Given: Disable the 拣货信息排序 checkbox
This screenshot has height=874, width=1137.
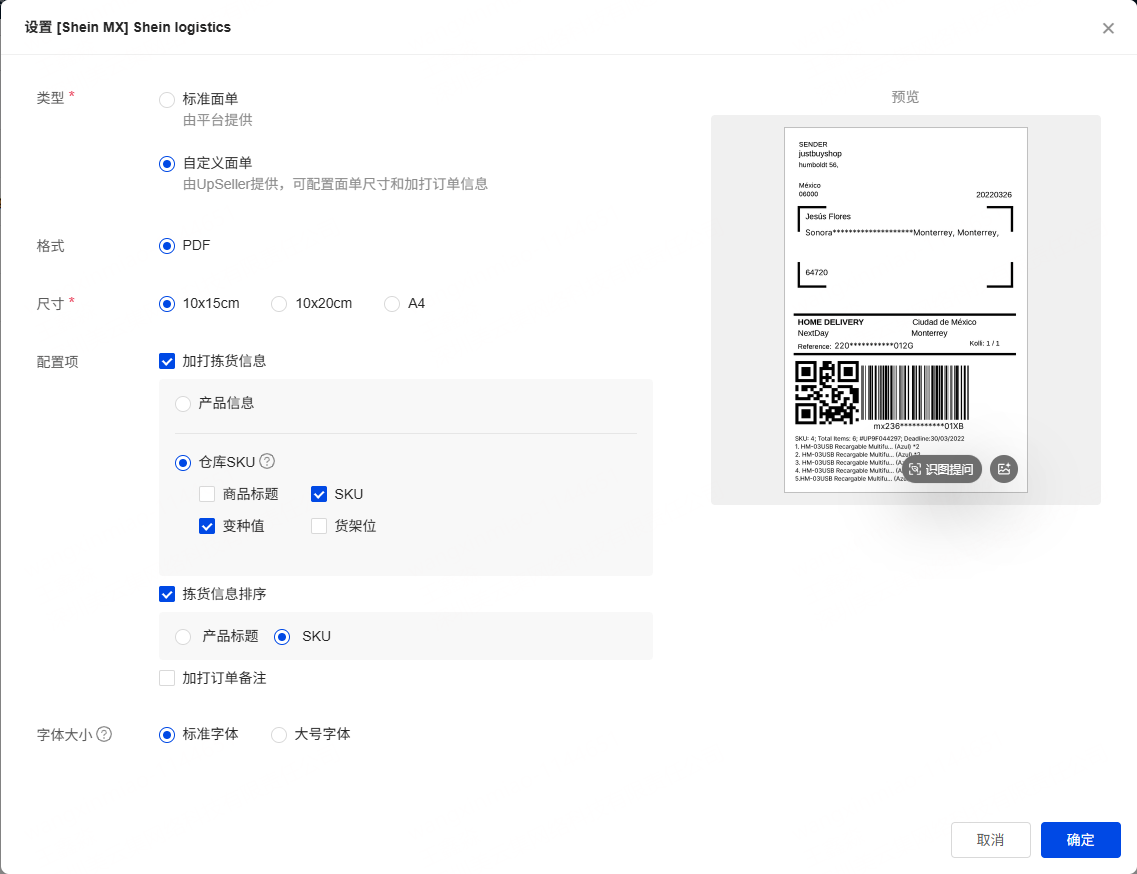Looking at the screenshot, I should [167, 594].
